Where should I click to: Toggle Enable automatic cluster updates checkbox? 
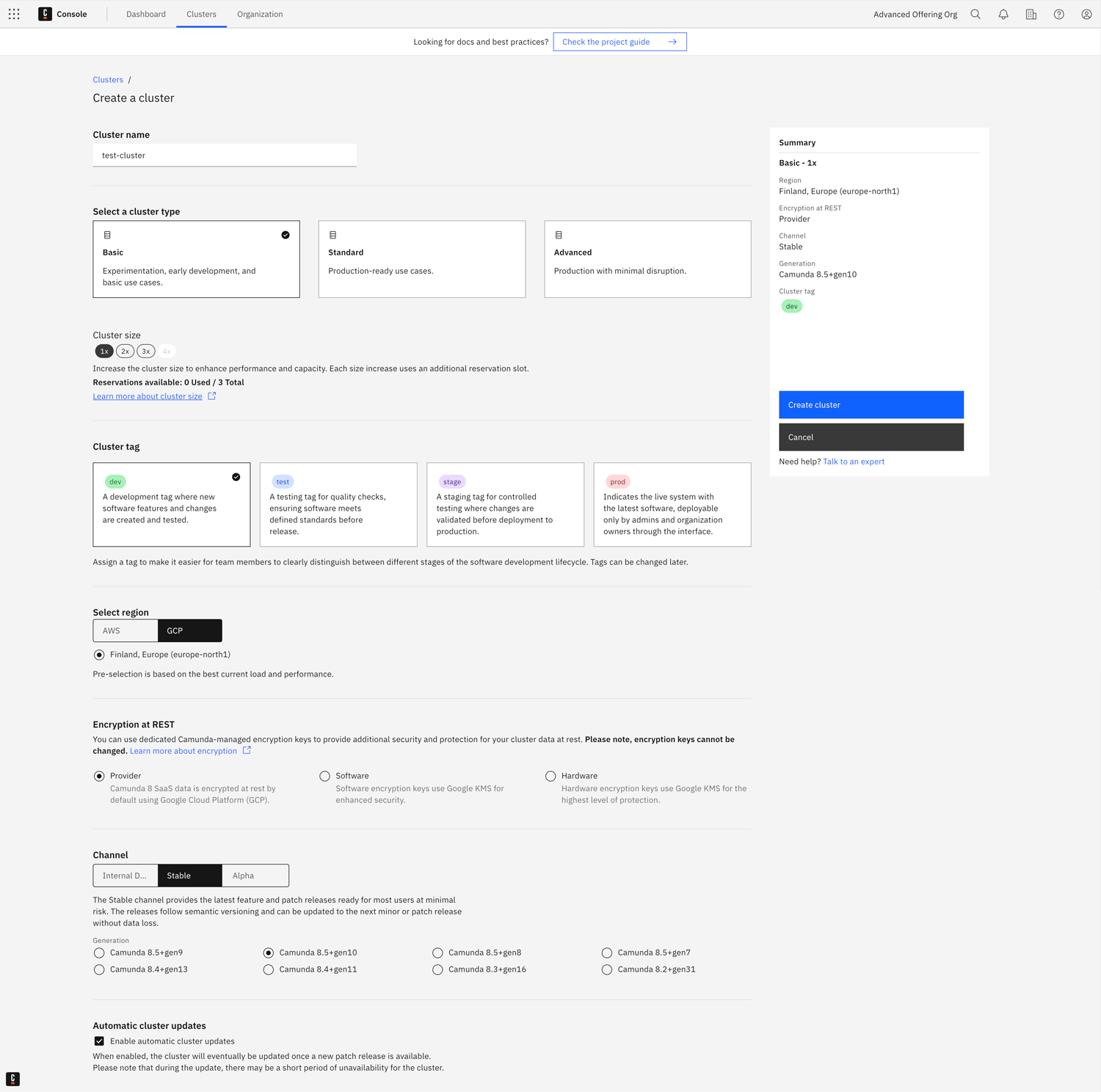[99, 1041]
